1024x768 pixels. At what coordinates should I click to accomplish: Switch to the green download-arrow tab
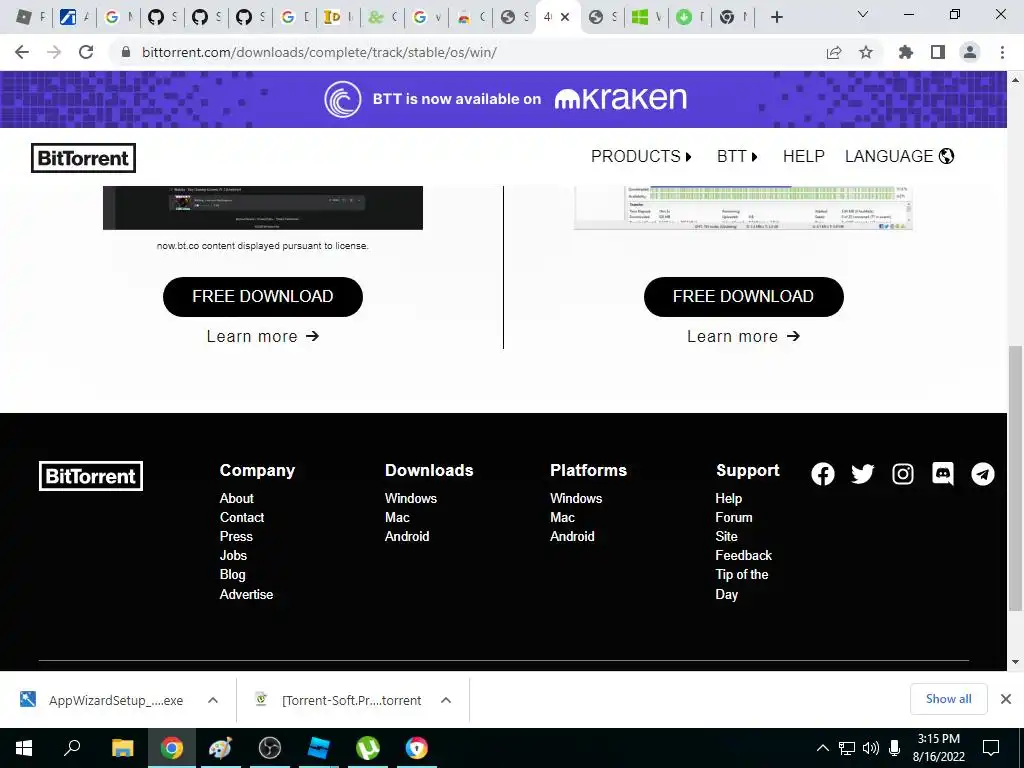pyautogui.click(x=690, y=17)
